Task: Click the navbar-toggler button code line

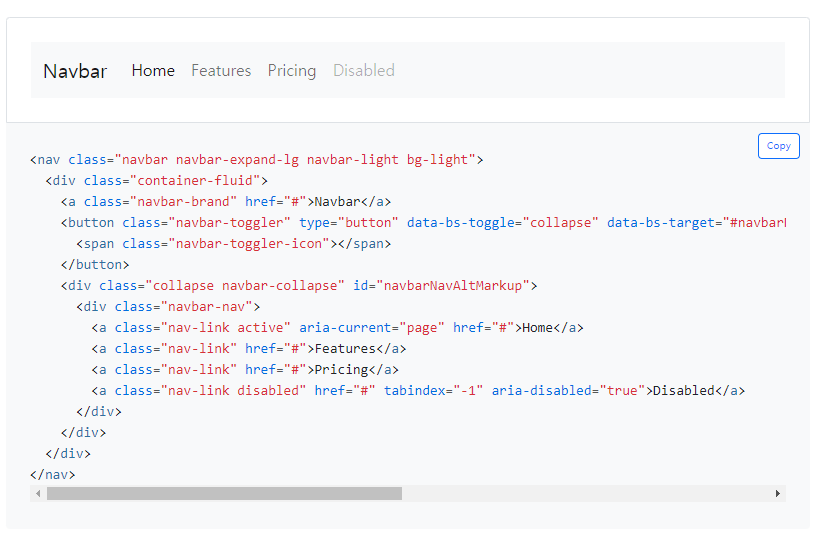Action: point(423,223)
